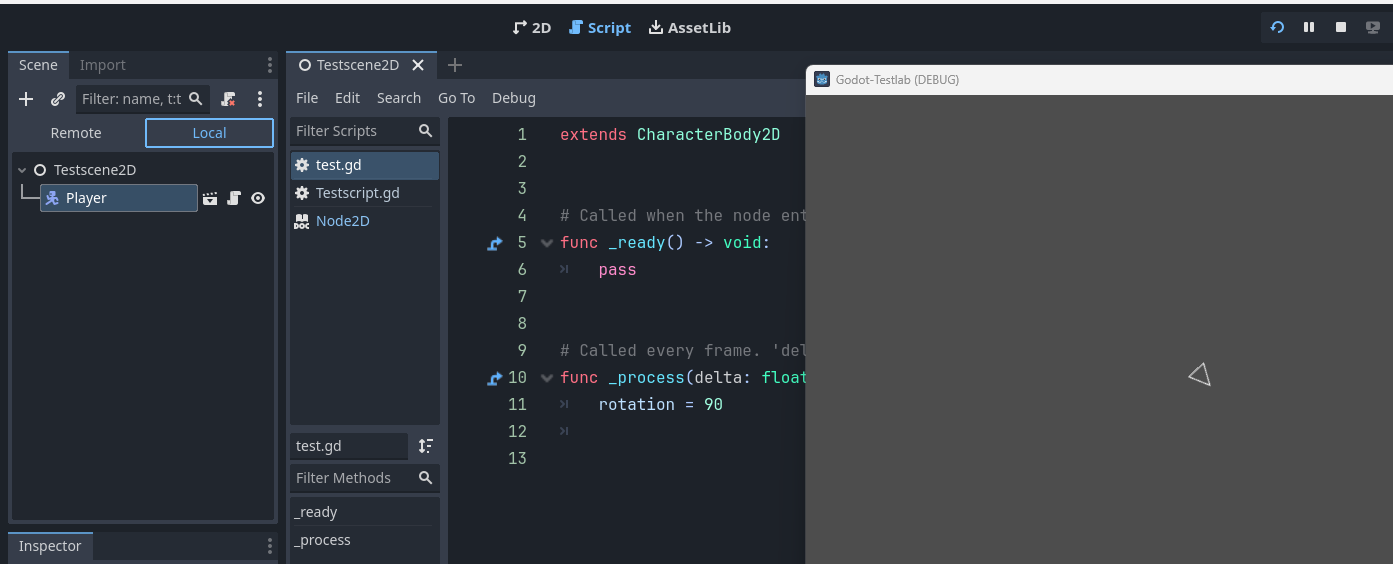Open the script attached to Player
The width and height of the screenshot is (1393, 564).
[234, 198]
